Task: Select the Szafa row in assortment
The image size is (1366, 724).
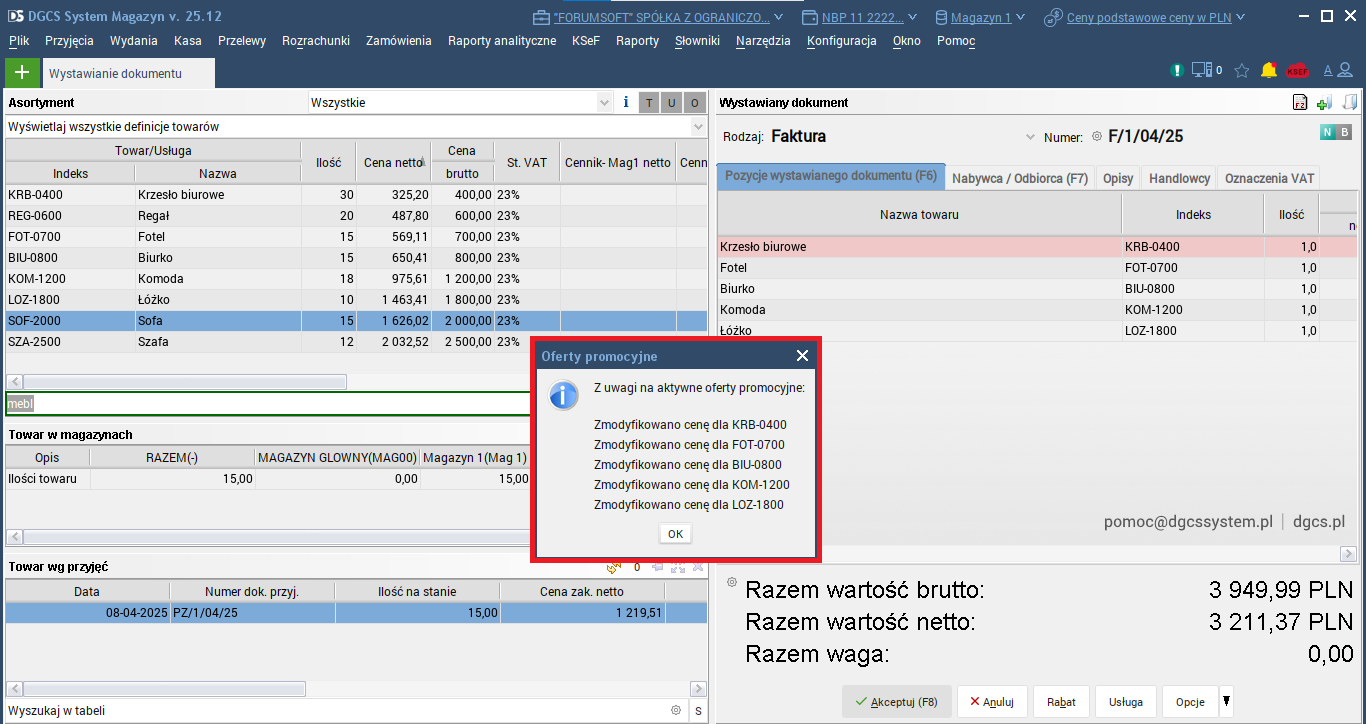Action: pos(356,342)
